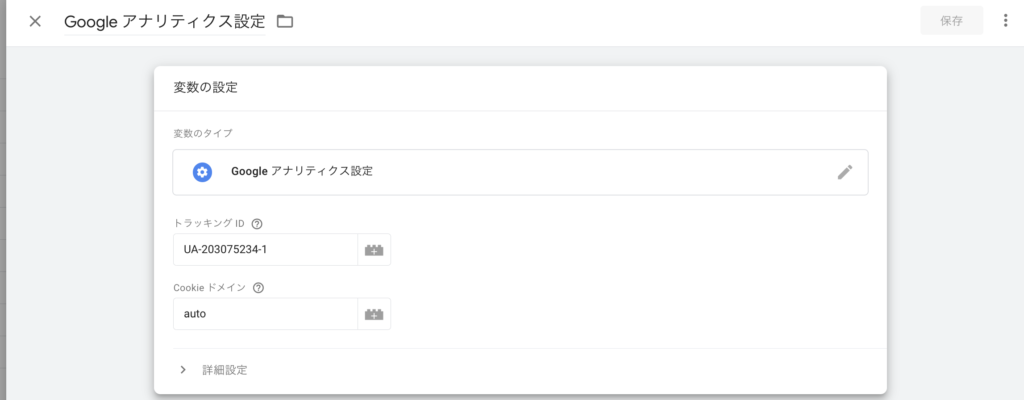Focus the UA-203075234-1 tracking ID input
Screen dimensions: 1024x400
[265, 250]
